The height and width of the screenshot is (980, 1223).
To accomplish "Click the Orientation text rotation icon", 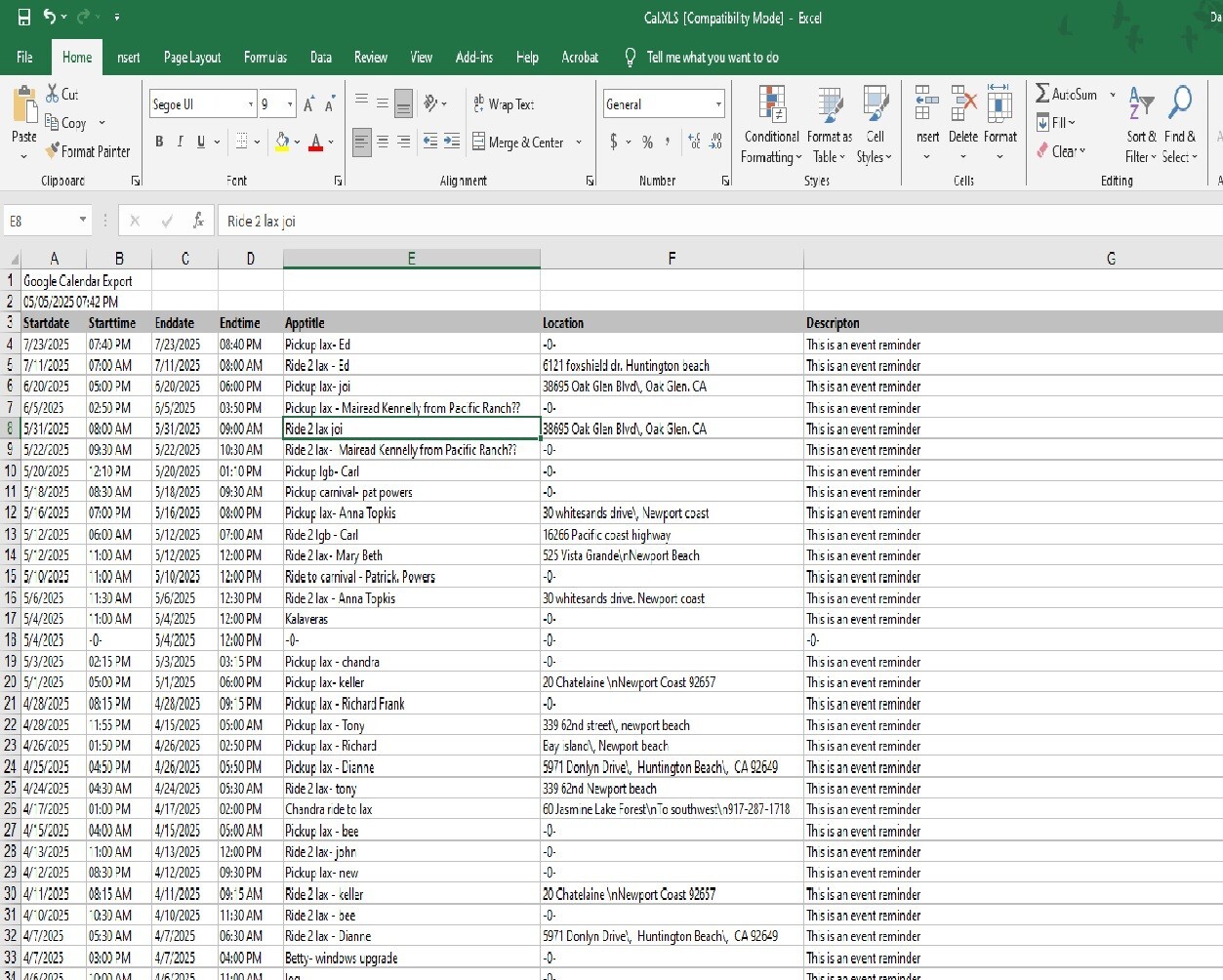I will click(x=430, y=102).
